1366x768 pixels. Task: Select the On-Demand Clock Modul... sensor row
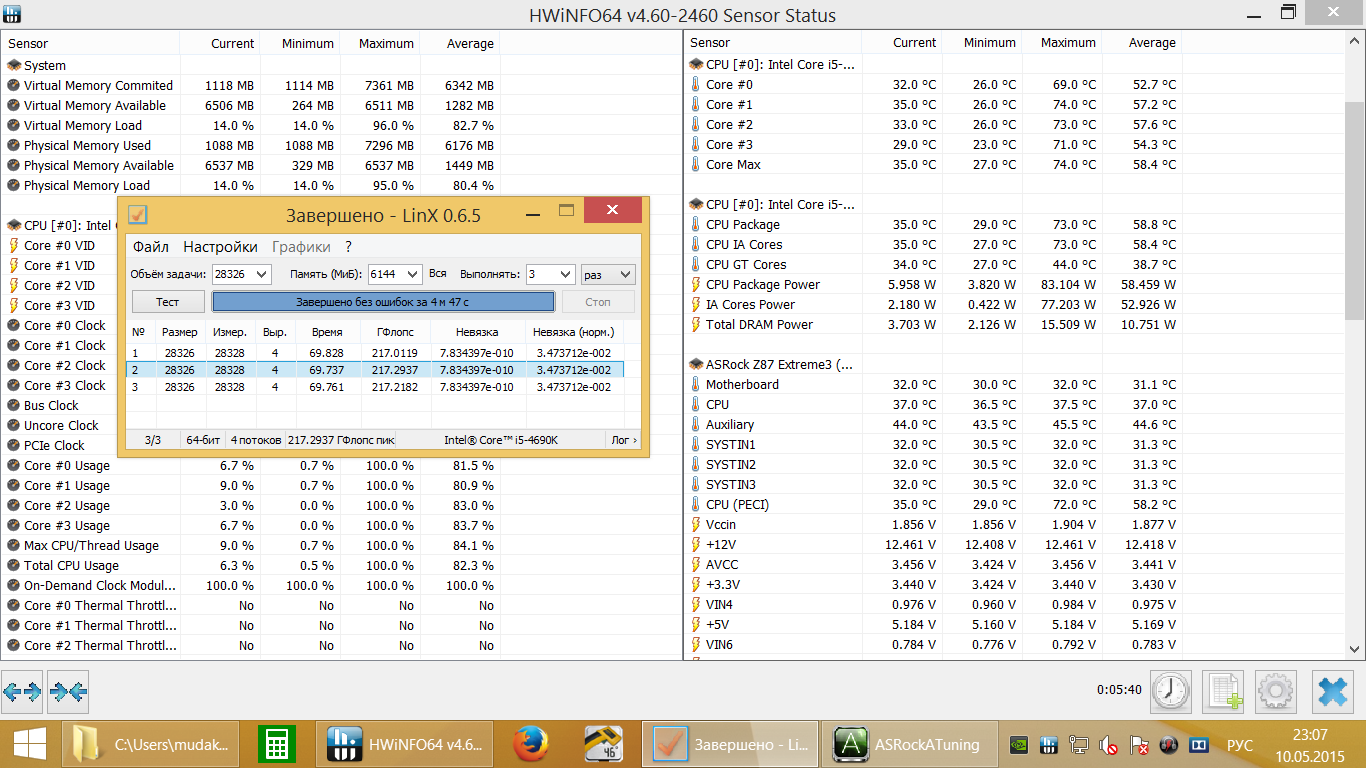[x=250, y=586]
